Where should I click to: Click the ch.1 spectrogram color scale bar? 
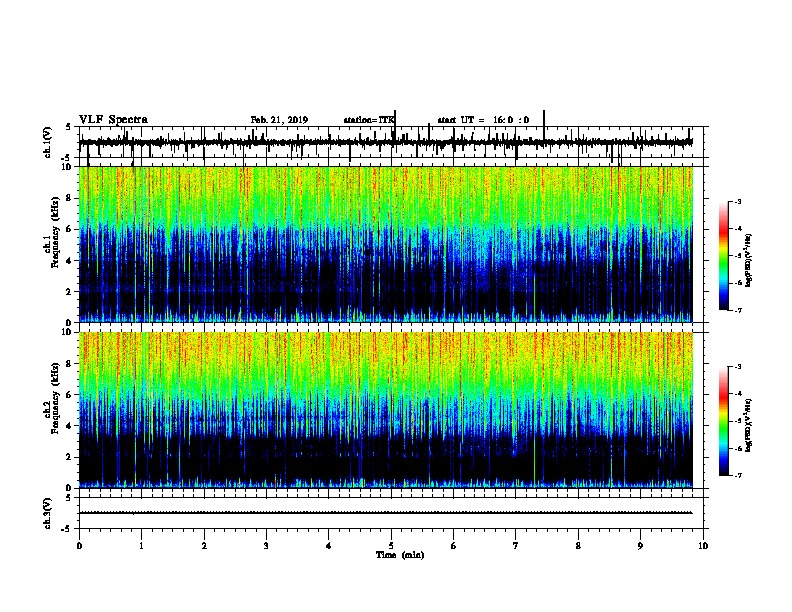pos(723,256)
